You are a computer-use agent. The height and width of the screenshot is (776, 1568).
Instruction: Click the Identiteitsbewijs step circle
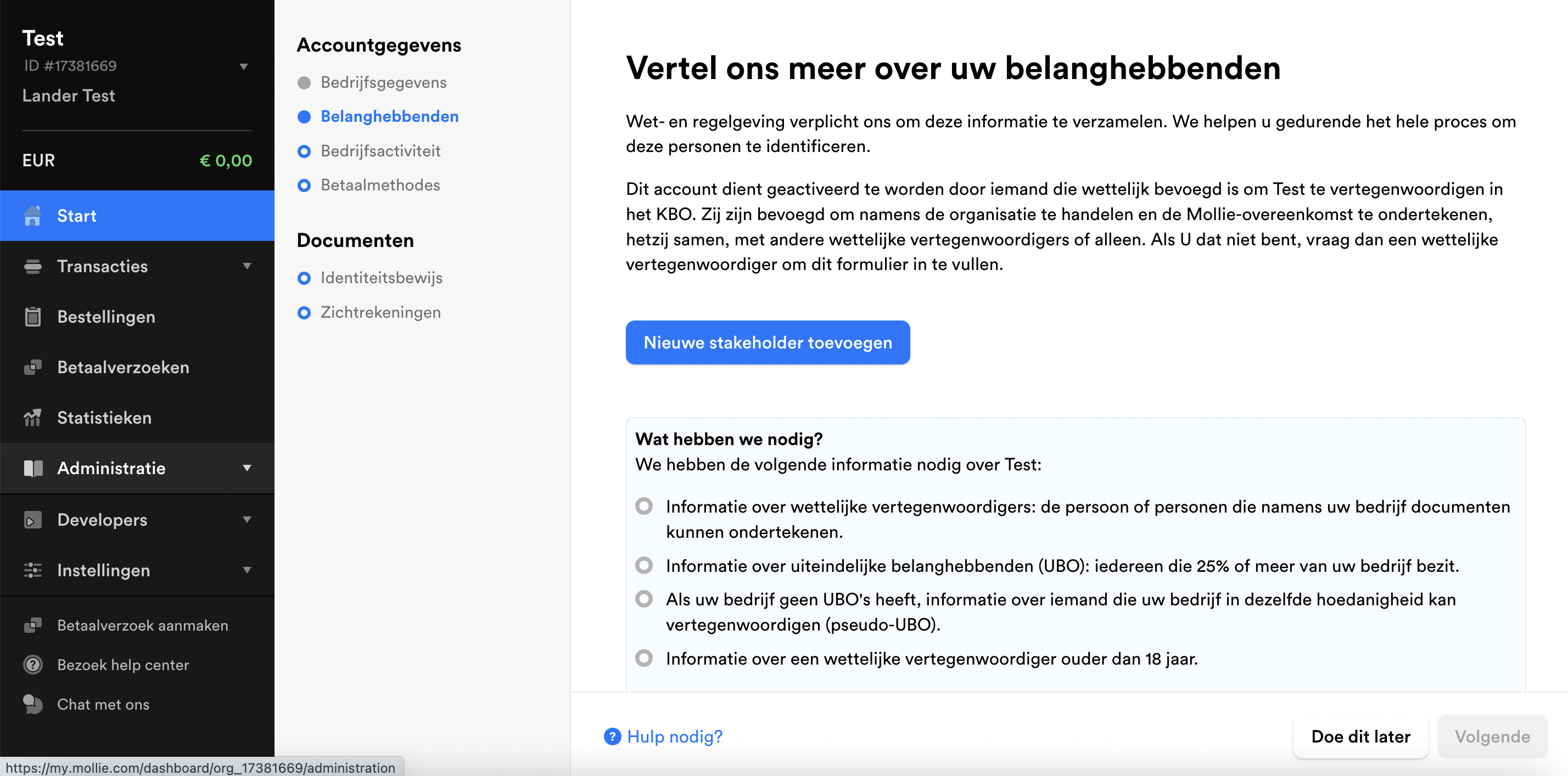coord(304,278)
